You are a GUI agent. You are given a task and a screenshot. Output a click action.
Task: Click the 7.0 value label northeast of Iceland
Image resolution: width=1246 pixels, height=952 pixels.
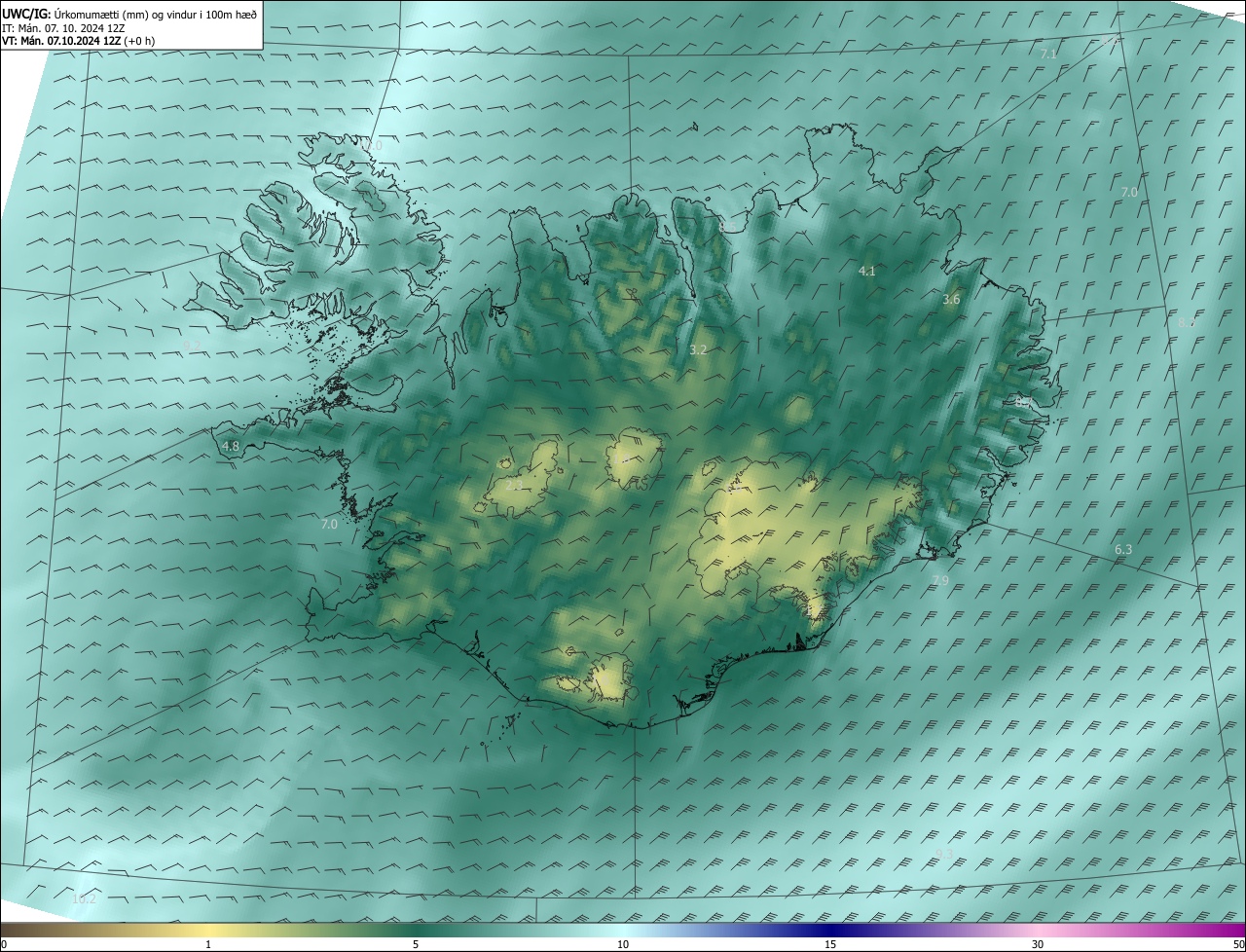click(x=1129, y=193)
